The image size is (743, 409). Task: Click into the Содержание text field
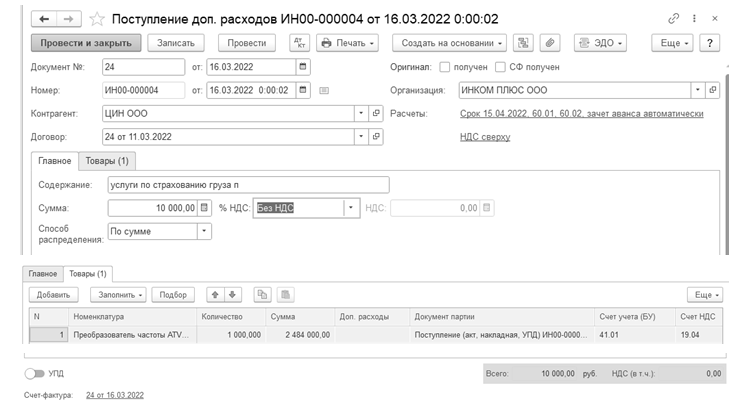point(248,185)
